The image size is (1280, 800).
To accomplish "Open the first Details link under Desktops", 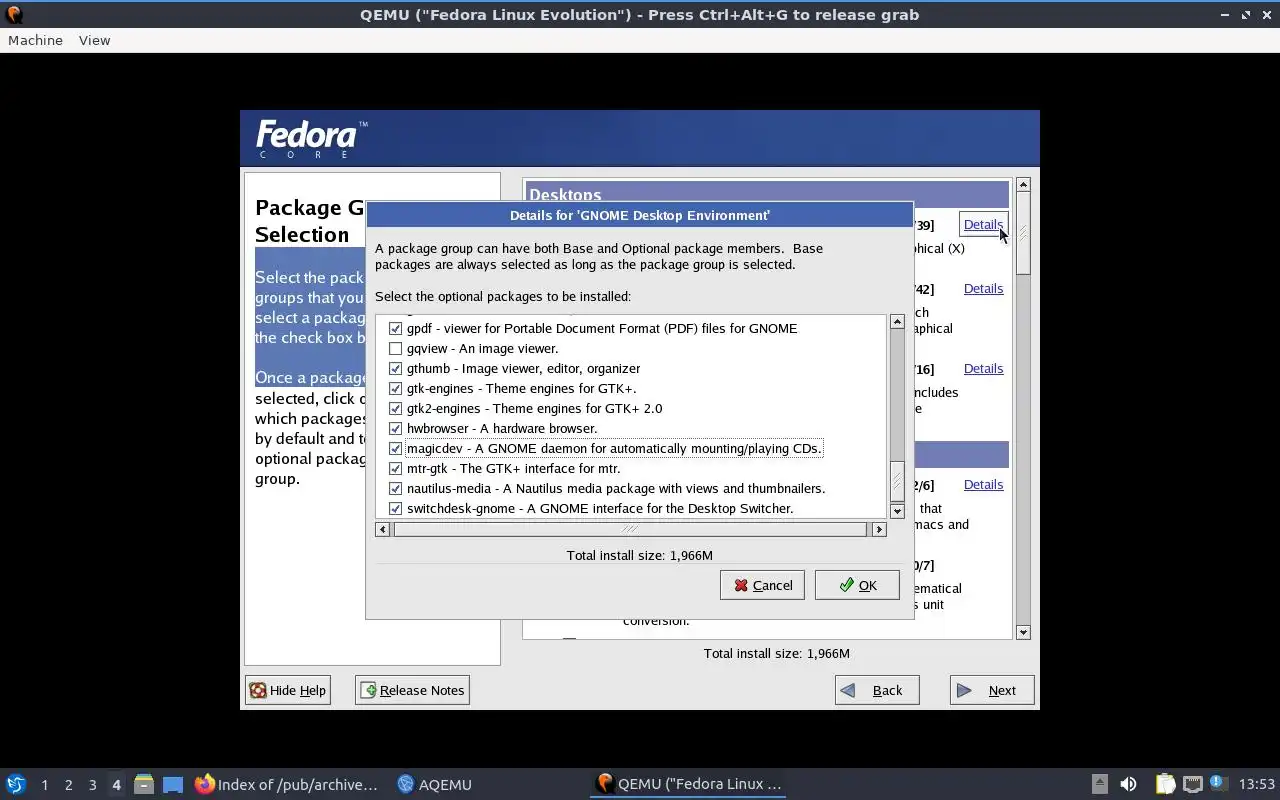I will click(983, 224).
